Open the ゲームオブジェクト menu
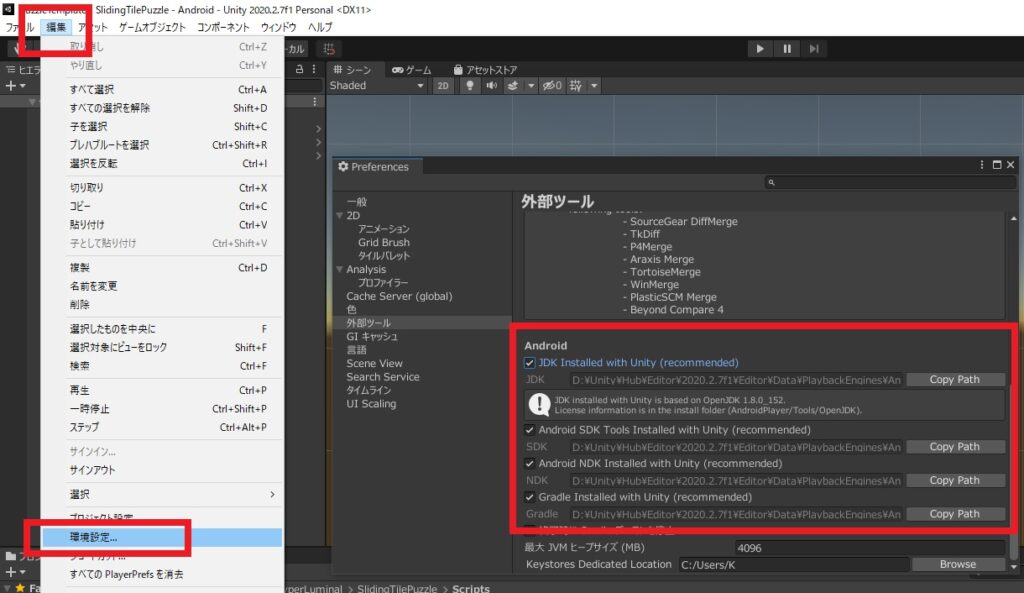The image size is (1024, 593). [152, 27]
